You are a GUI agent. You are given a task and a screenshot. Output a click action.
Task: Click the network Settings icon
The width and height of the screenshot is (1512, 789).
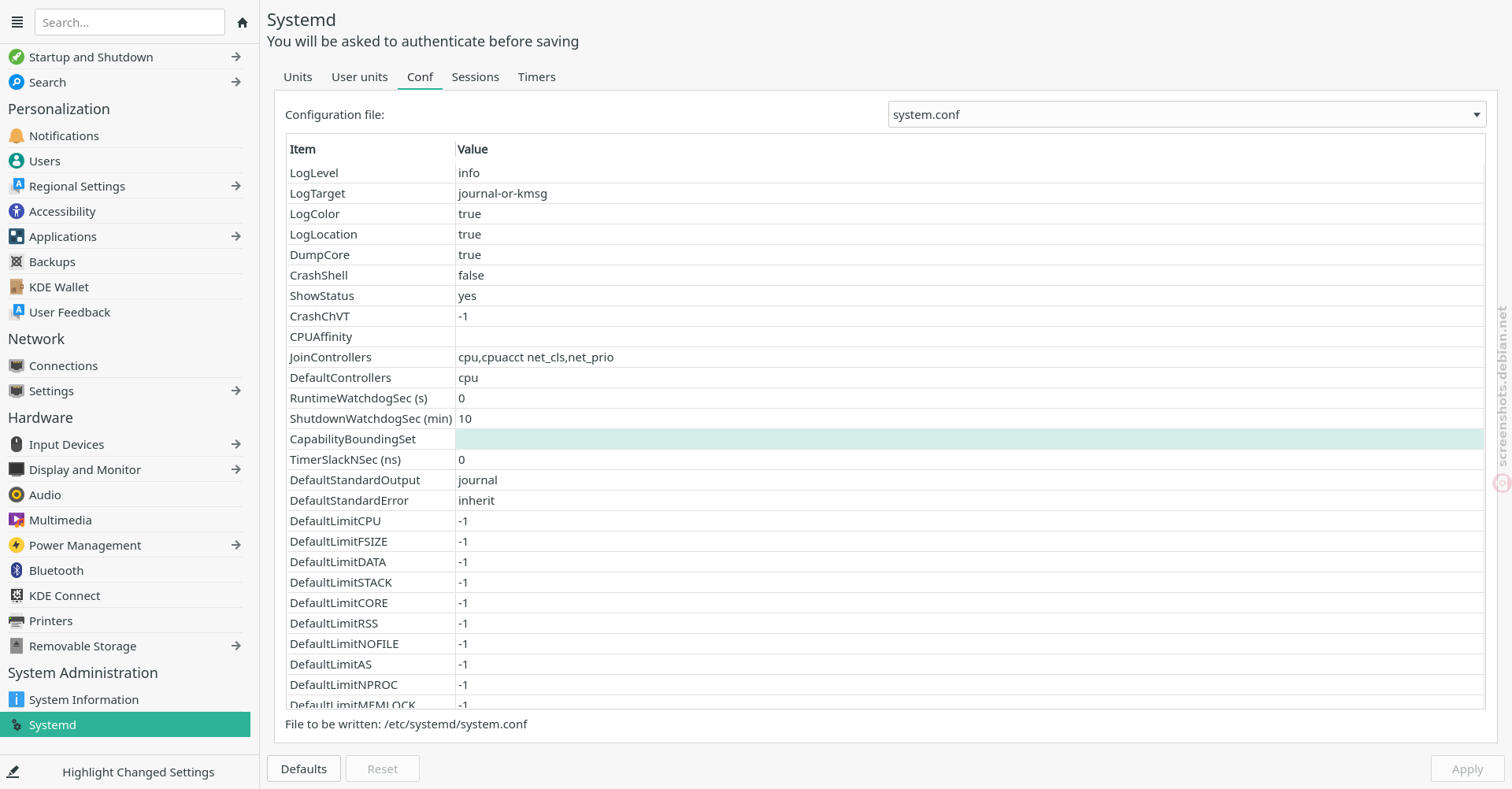click(x=17, y=391)
